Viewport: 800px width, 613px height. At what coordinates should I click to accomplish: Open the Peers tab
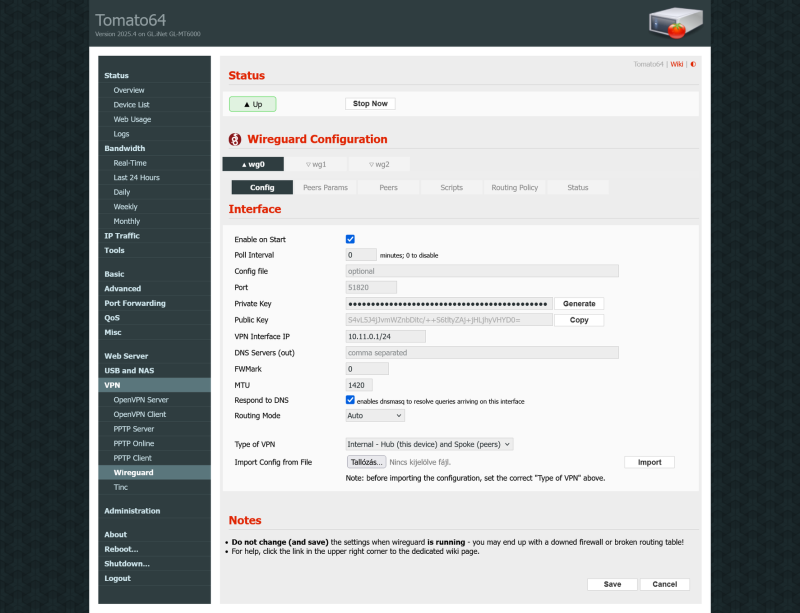coord(388,187)
